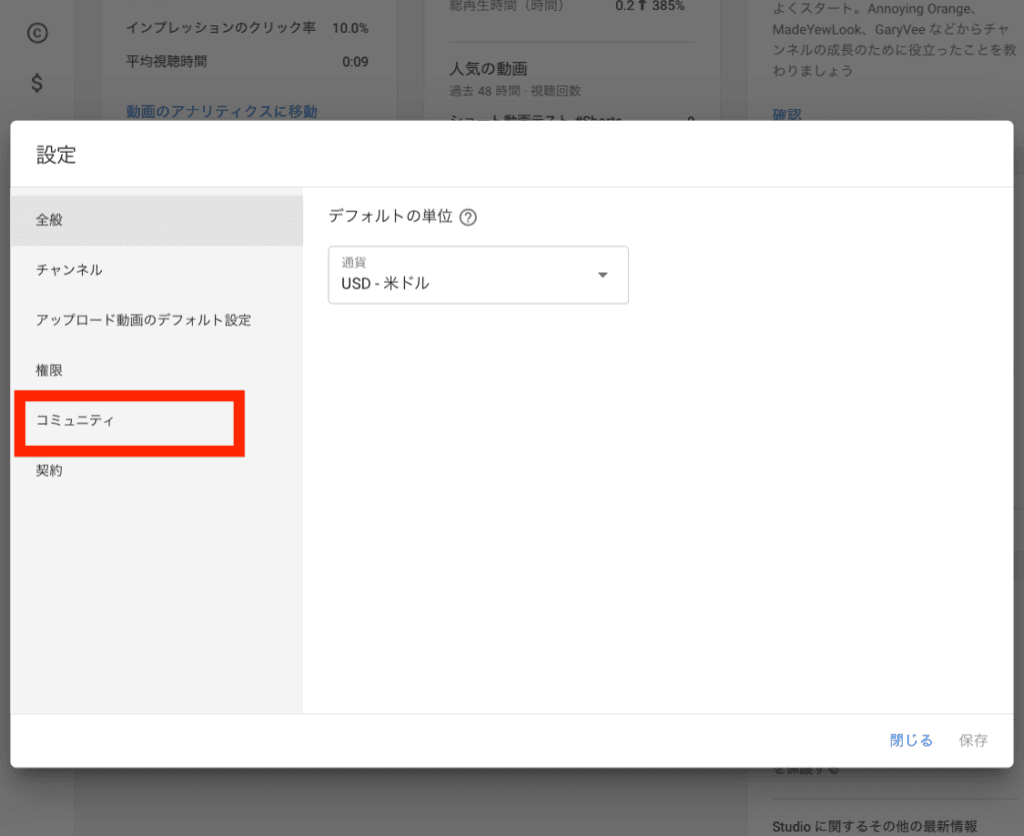Click the help icon beside デフォルトの単位
The height and width of the screenshot is (836, 1024).
pos(467,217)
